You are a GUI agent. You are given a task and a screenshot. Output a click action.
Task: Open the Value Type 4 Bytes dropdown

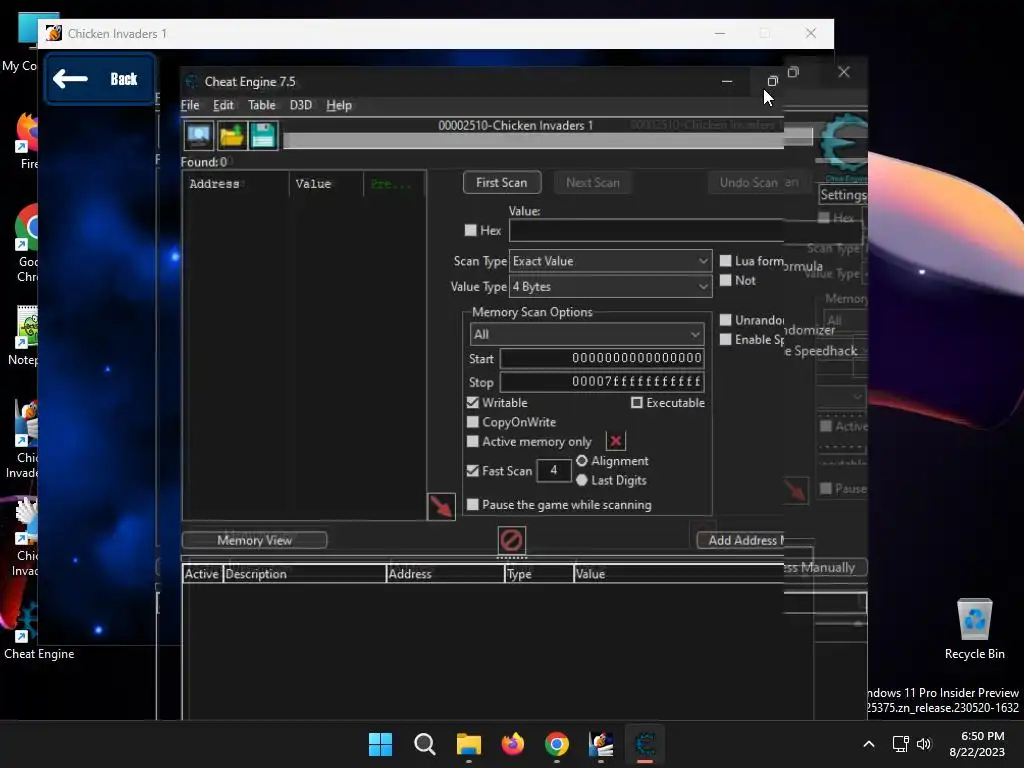coord(610,286)
